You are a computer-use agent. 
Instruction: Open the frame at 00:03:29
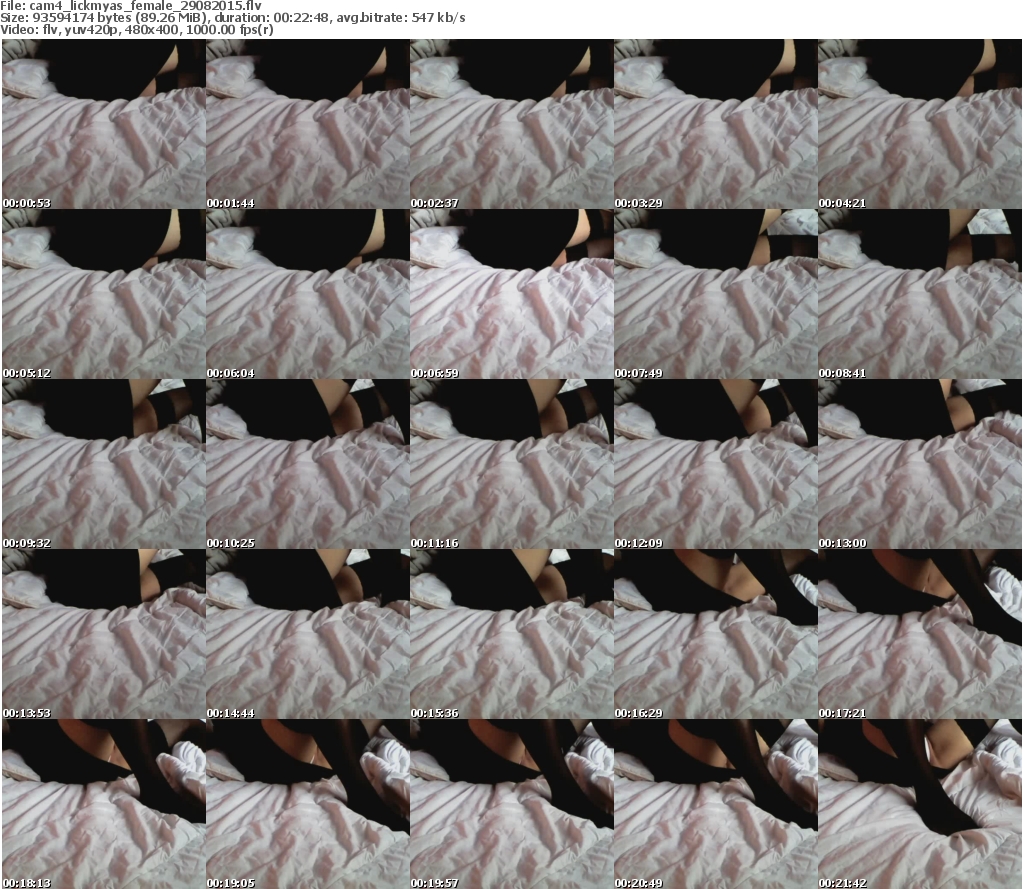tap(716, 124)
